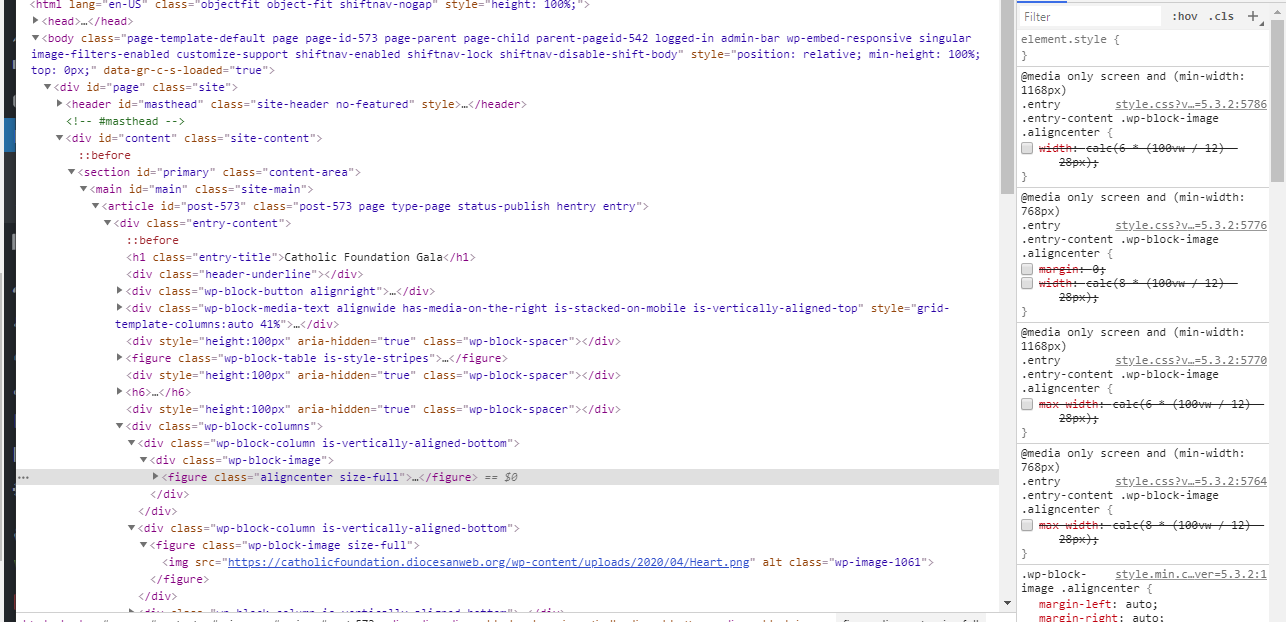Screen dimensions: 1286x622
Task: Expand the head element node
Action: pyautogui.click(x=36, y=21)
